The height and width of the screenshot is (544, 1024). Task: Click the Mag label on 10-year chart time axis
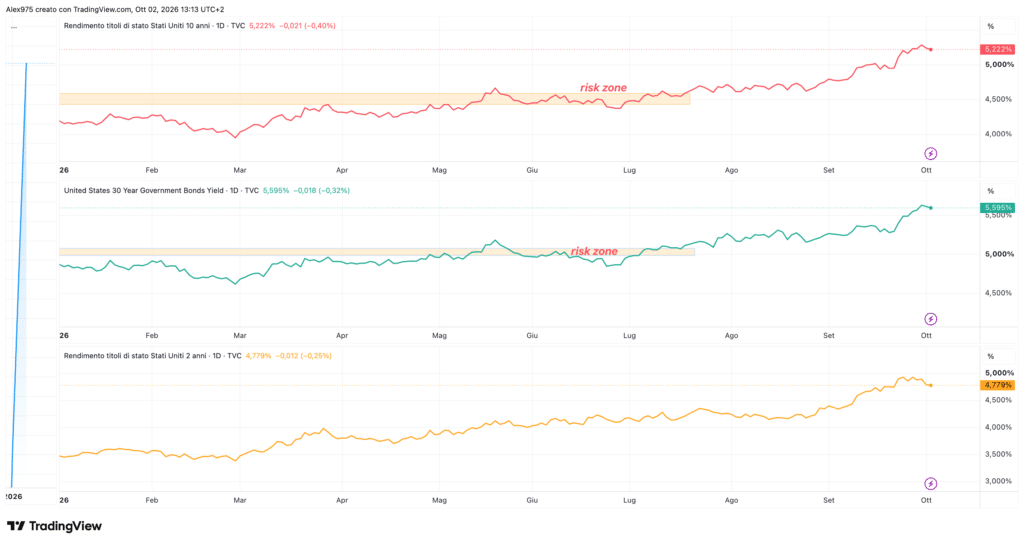point(440,170)
